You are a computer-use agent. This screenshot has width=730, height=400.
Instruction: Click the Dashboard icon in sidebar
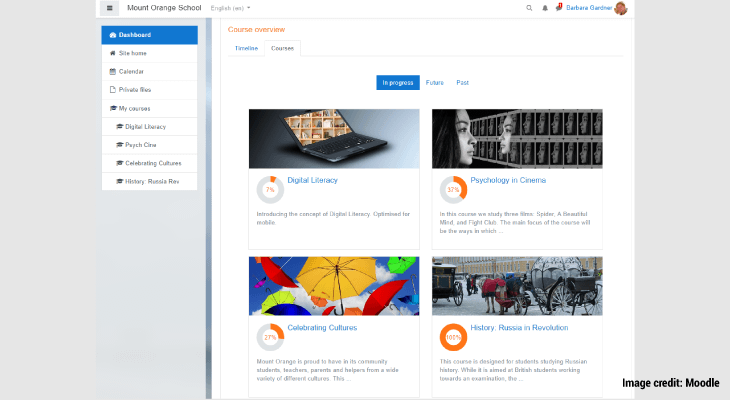point(112,35)
